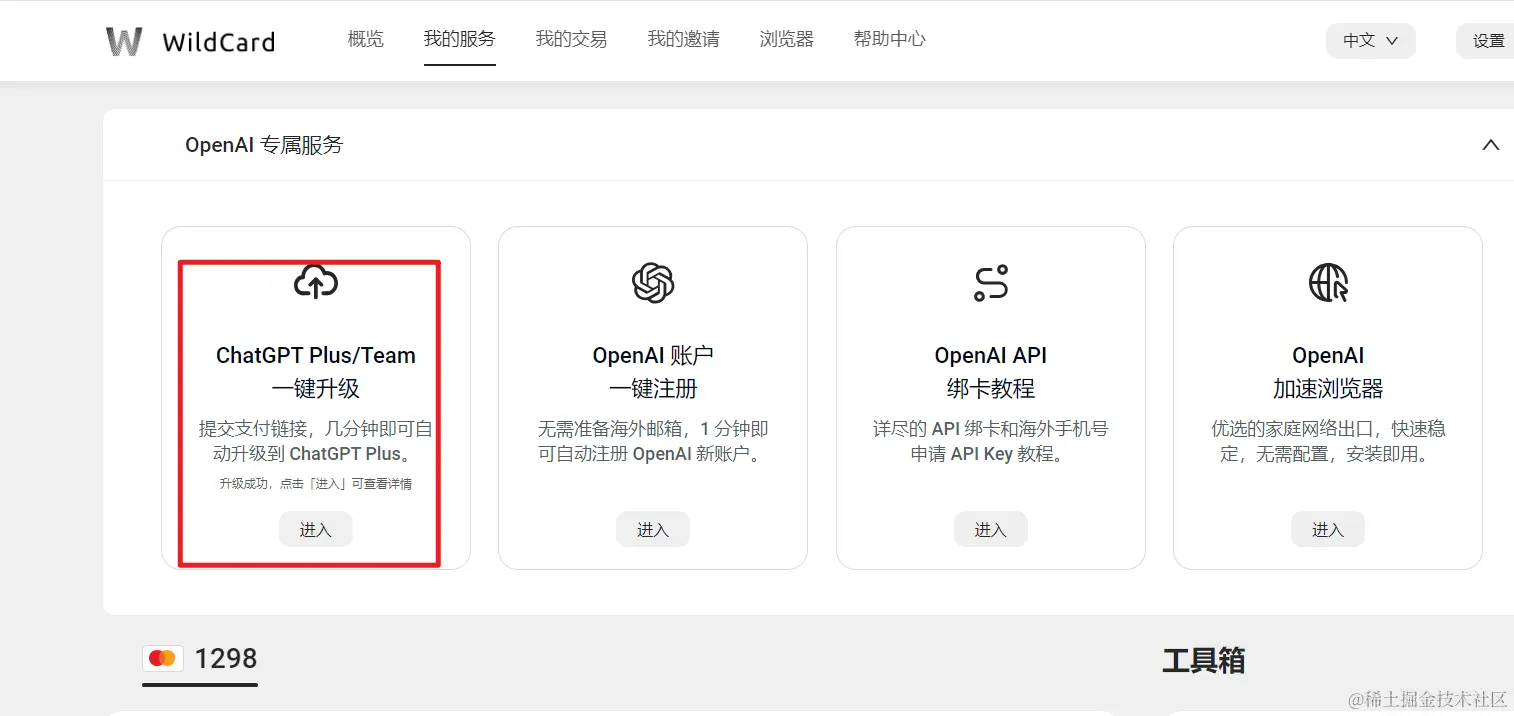Click the API connection icon on the 绑卡教程 card
1514x716 pixels.
[x=990, y=282]
